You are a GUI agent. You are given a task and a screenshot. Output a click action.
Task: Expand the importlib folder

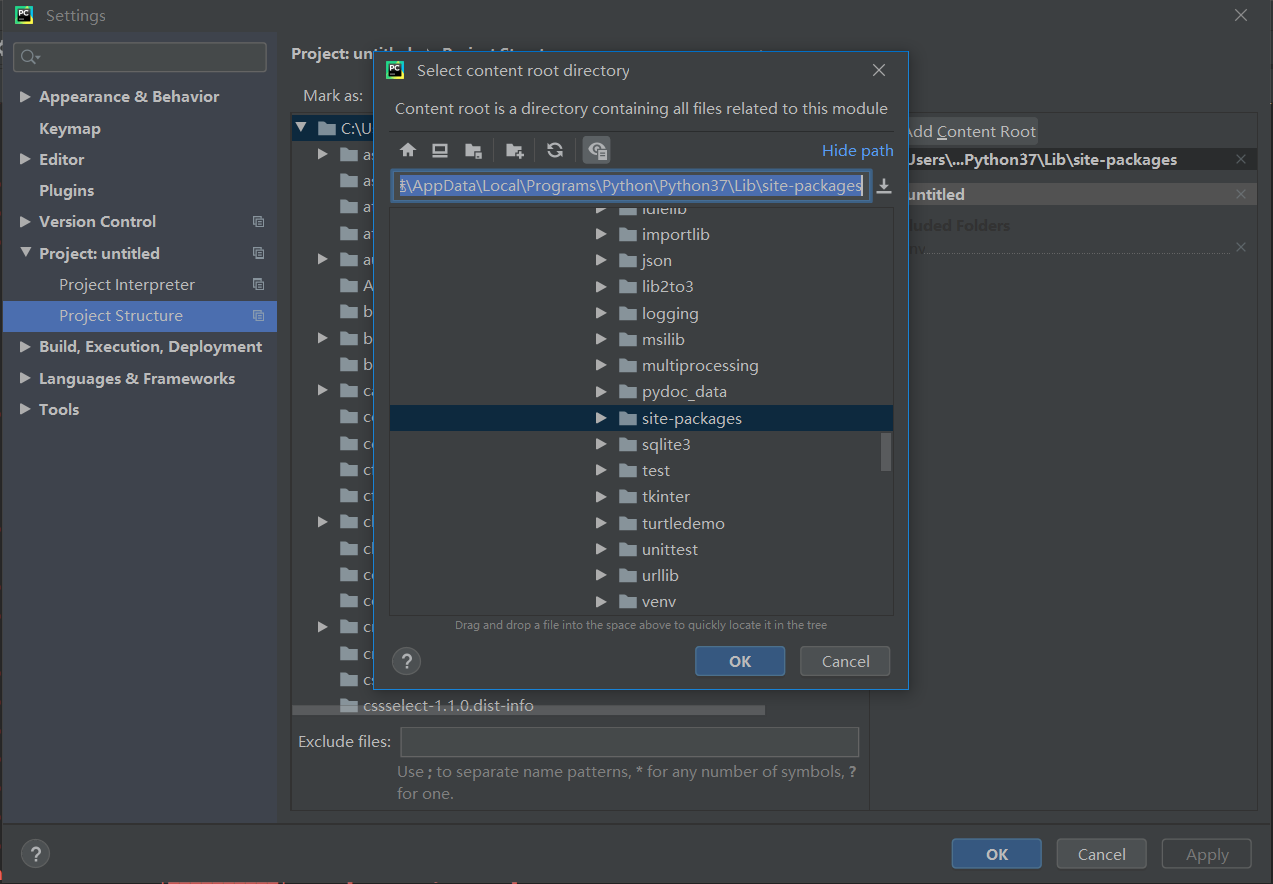point(601,234)
